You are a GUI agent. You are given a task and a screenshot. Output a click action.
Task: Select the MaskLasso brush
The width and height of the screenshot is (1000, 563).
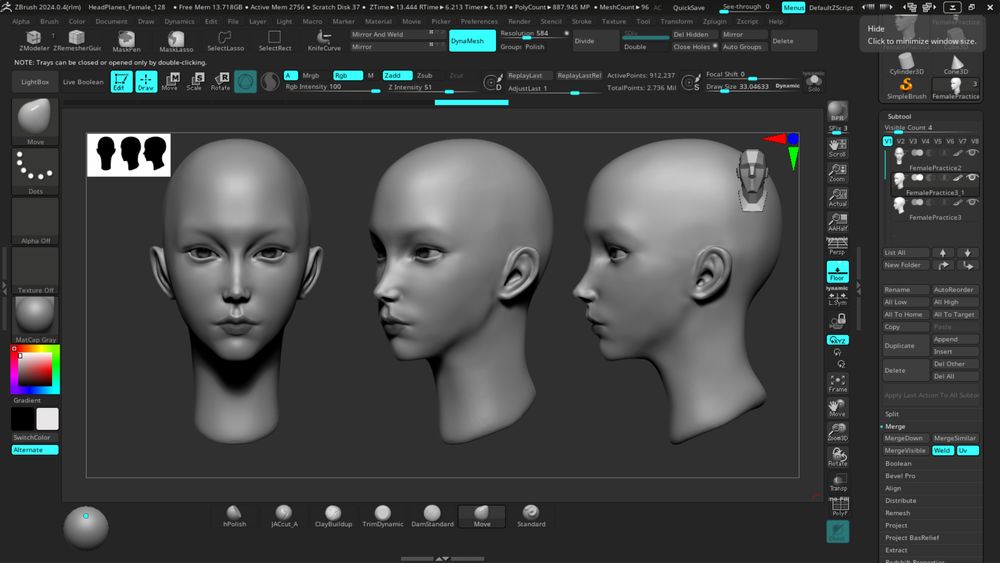(176, 41)
